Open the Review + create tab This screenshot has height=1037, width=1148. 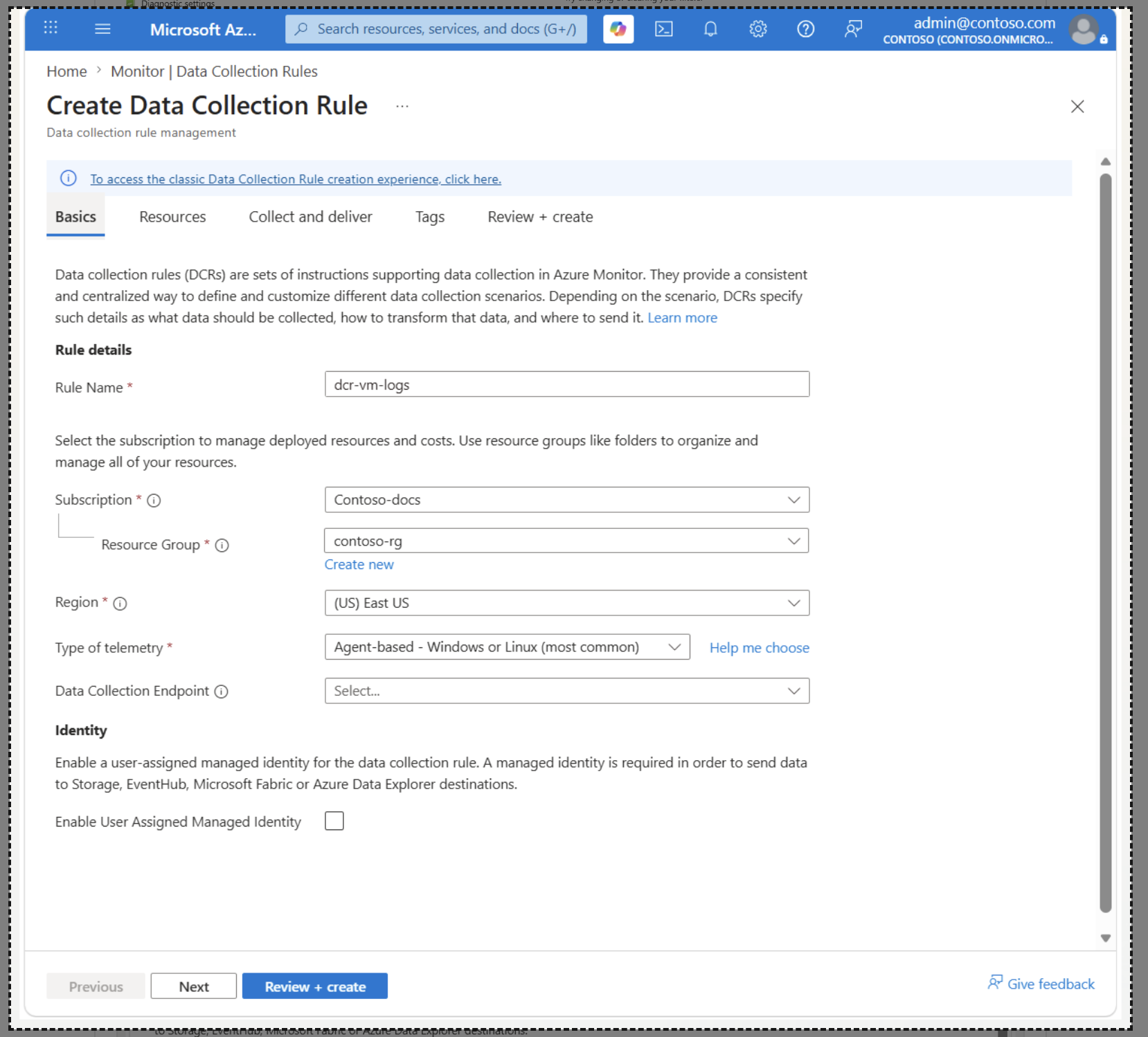[x=540, y=217]
